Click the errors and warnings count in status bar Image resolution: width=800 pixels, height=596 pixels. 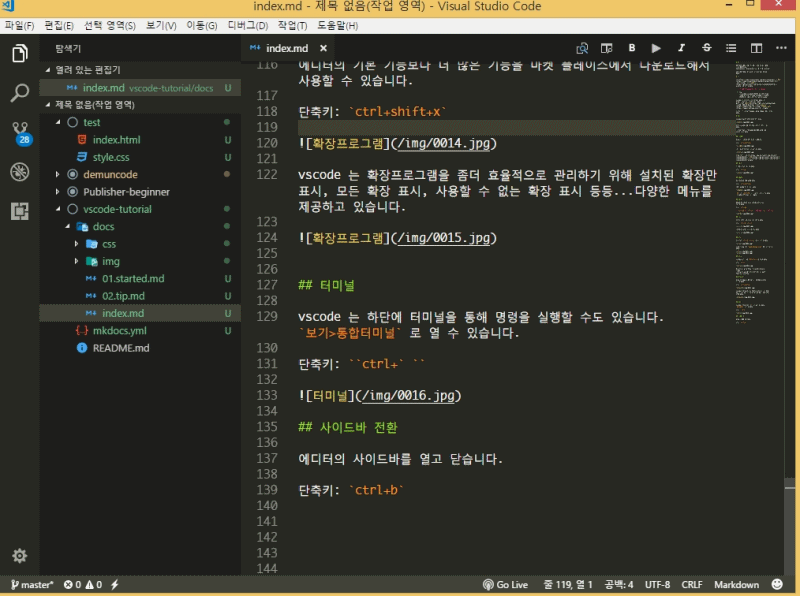tap(83, 585)
